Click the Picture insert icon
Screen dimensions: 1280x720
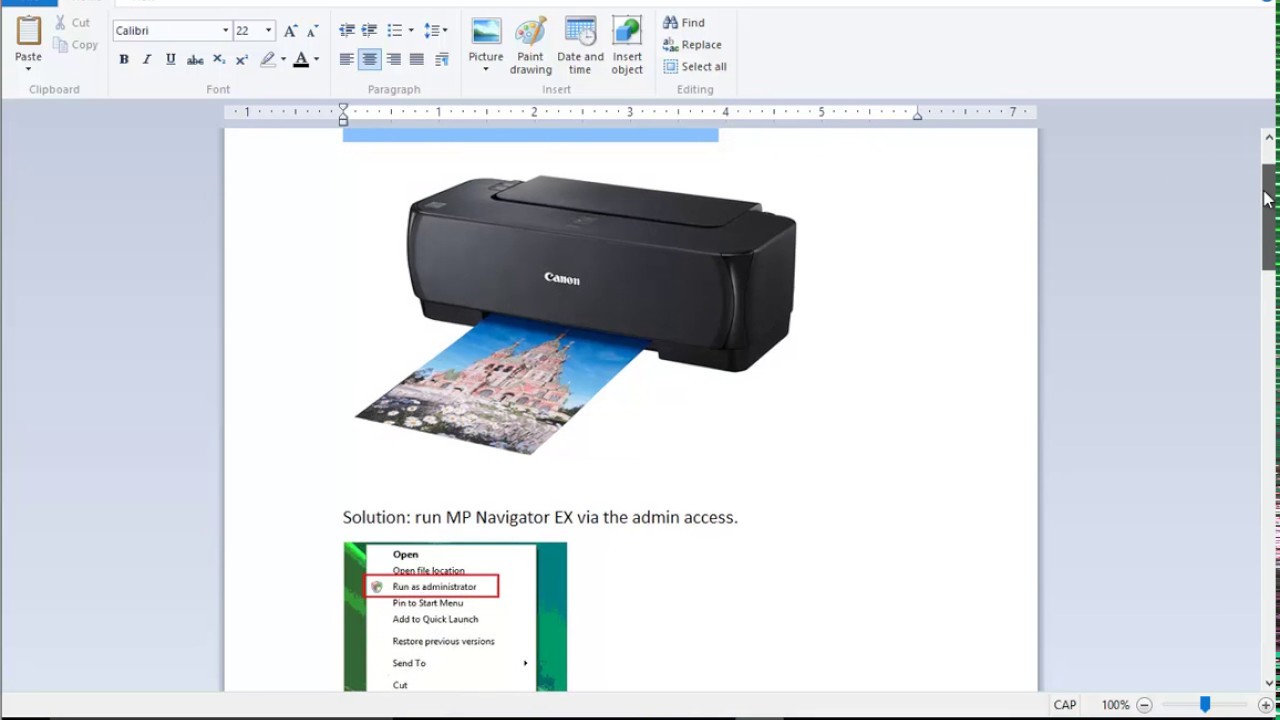tap(486, 32)
